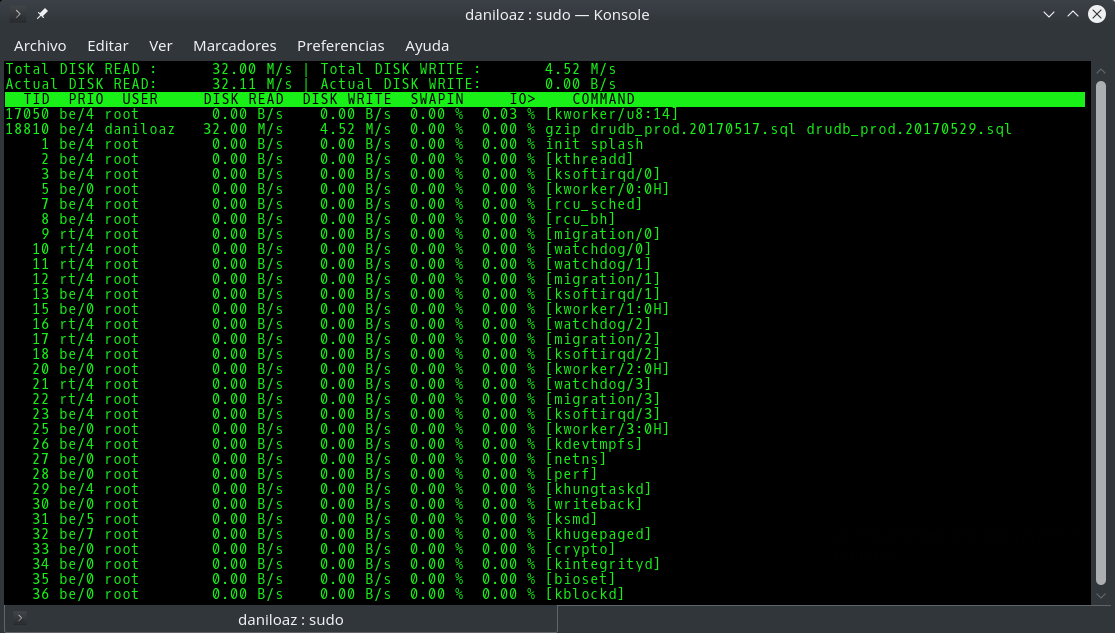Open the Marcadores menu
This screenshot has height=633, width=1115.
tap(234, 46)
